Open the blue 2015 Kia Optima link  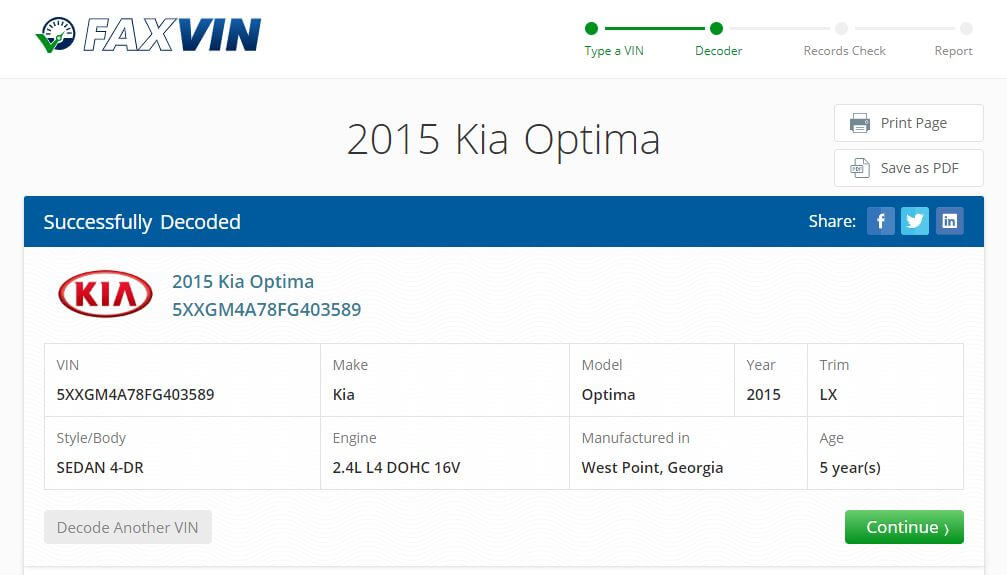coord(243,281)
